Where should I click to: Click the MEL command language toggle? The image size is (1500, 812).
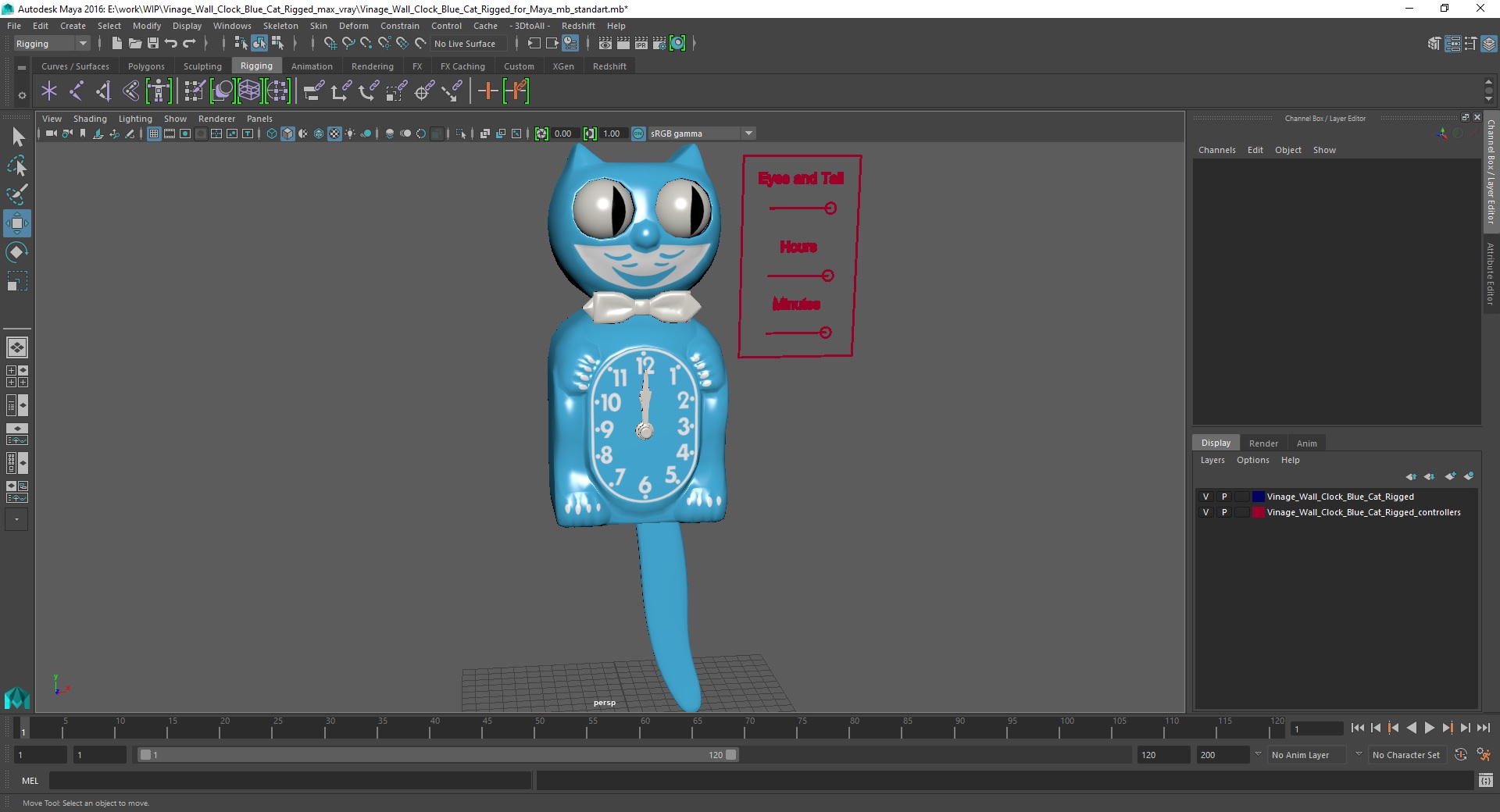click(30, 781)
